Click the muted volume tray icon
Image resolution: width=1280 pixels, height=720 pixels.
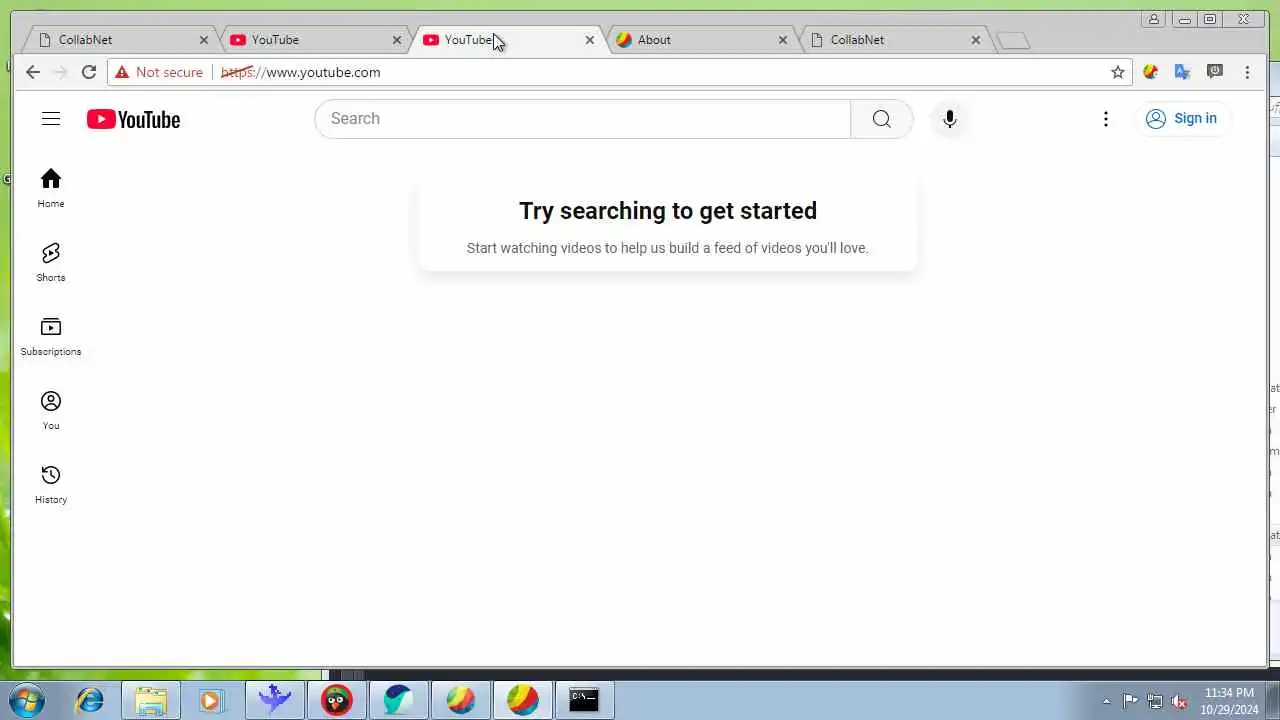pos(1180,701)
